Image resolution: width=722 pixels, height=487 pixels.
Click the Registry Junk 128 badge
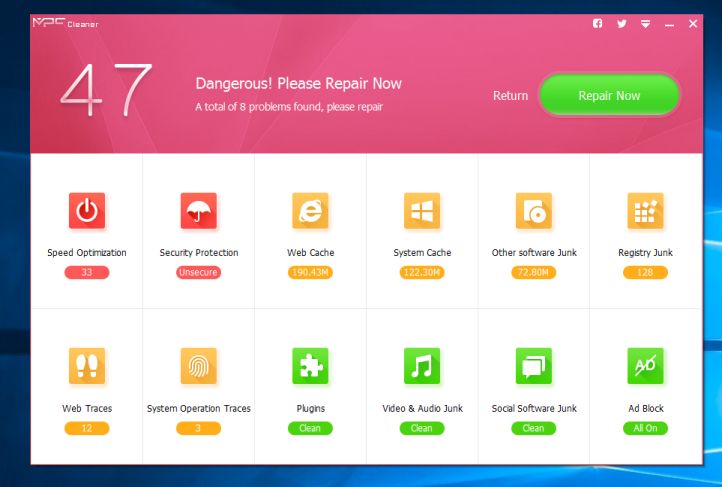(646, 272)
